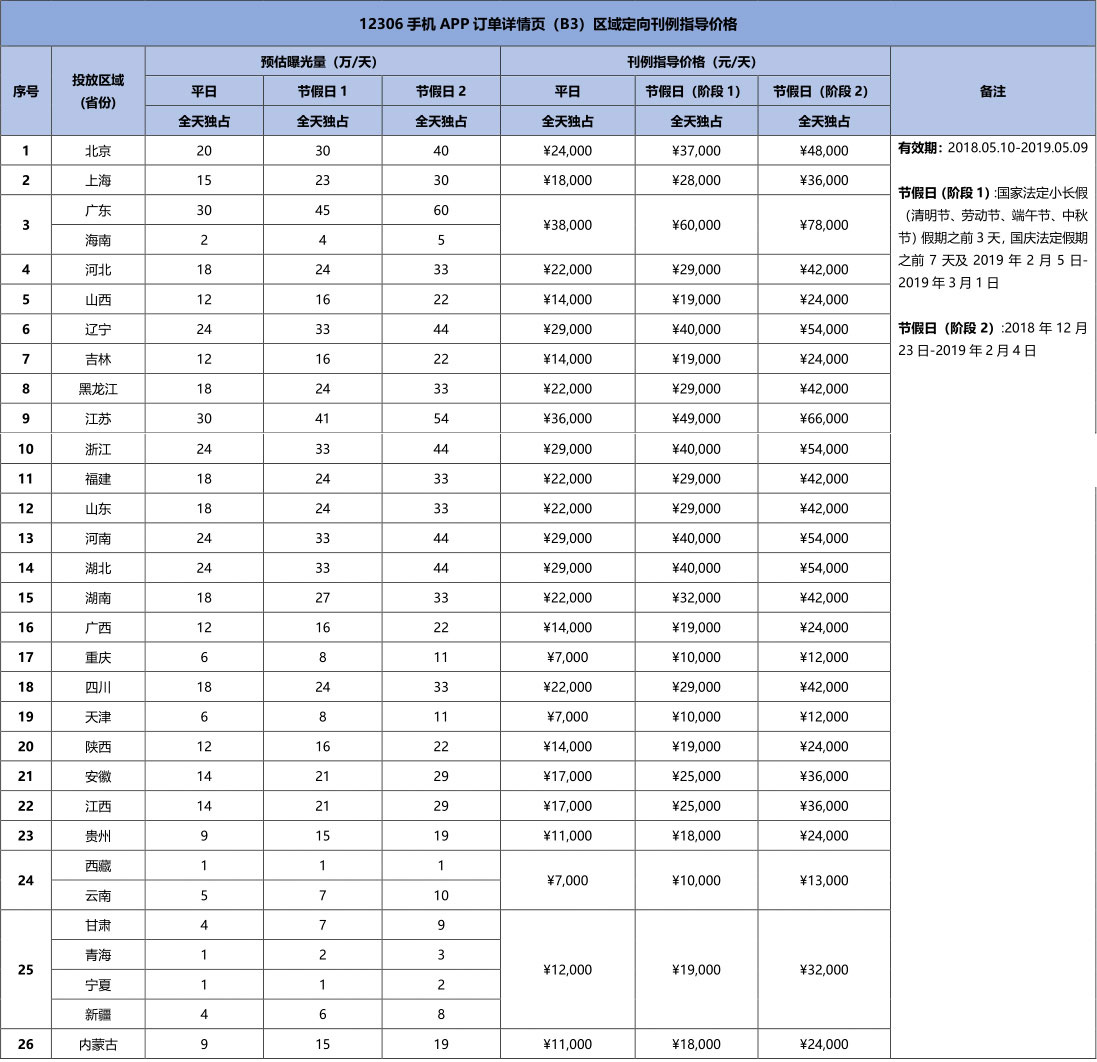Select the 备注 column header
1097x1062 pixels.
(993, 91)
